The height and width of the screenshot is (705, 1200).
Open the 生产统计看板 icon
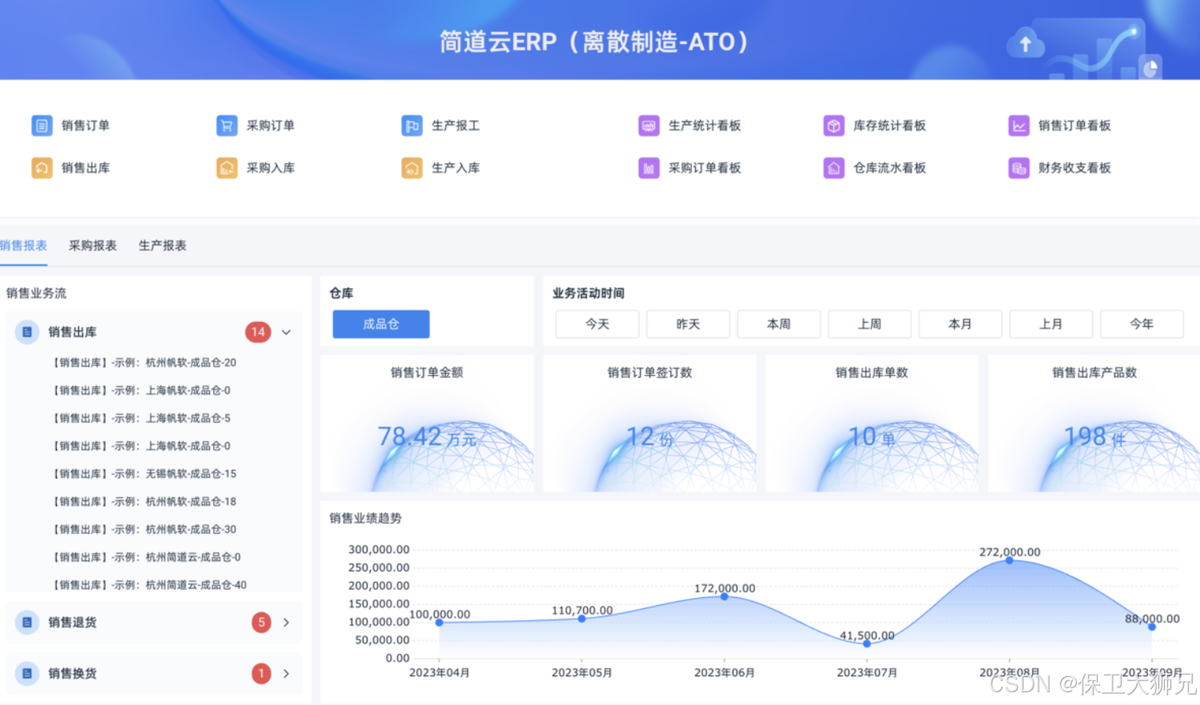(x=649, y=126)
